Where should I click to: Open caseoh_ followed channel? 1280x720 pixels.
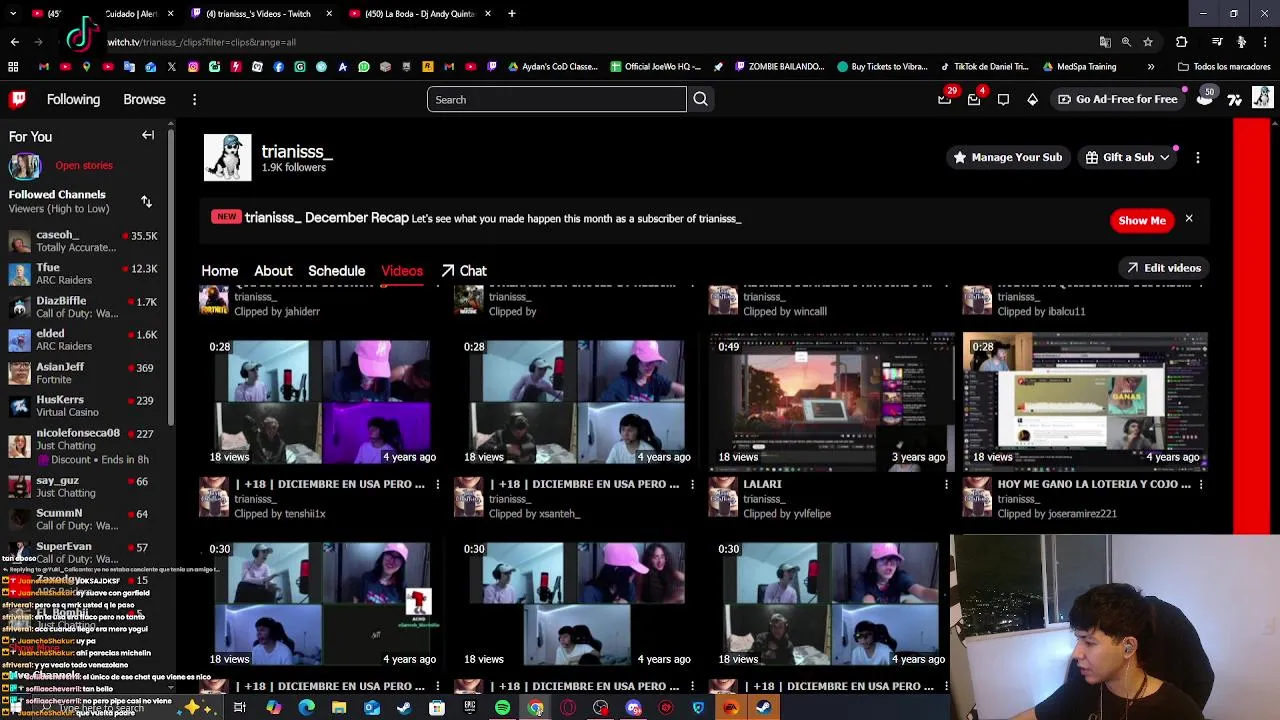point(83,241)
